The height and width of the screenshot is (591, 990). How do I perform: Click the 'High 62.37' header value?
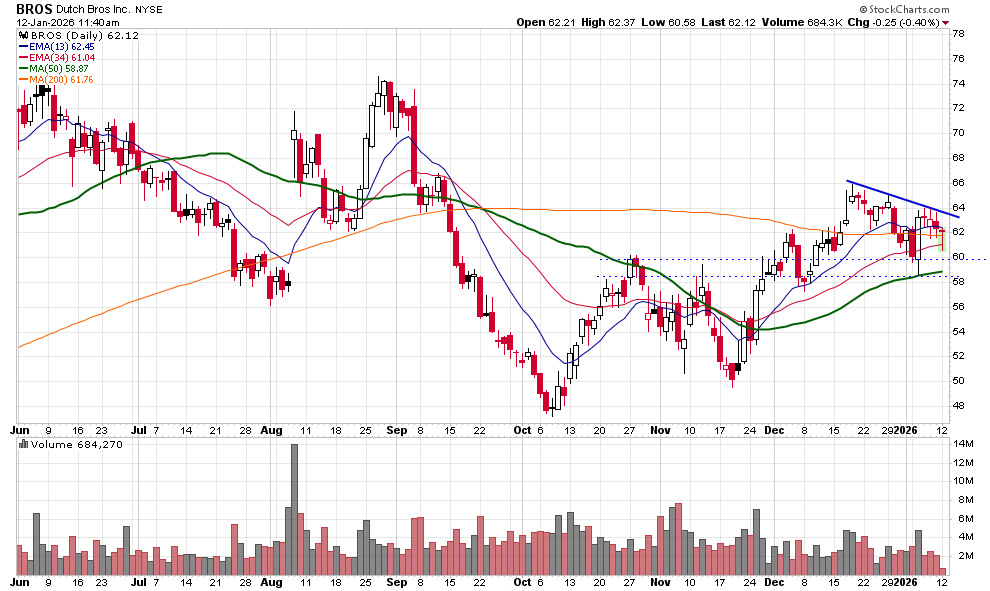coord(608,22)
